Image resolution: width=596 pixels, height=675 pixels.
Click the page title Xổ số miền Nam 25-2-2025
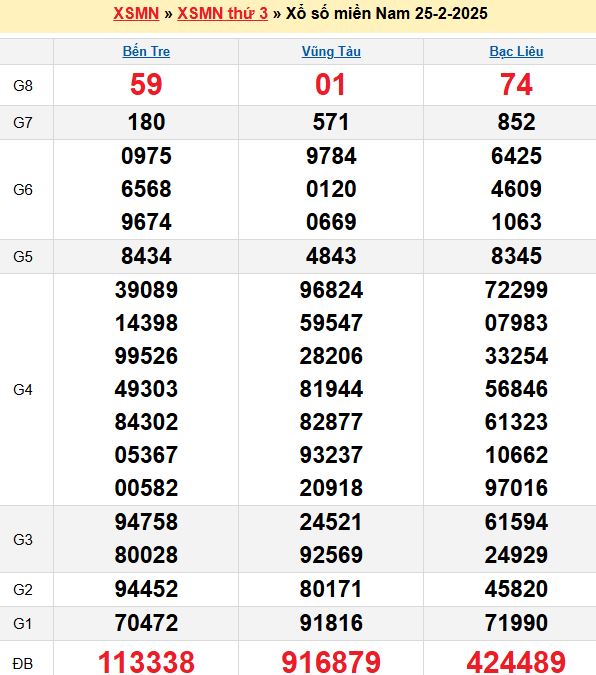(387, 13)
